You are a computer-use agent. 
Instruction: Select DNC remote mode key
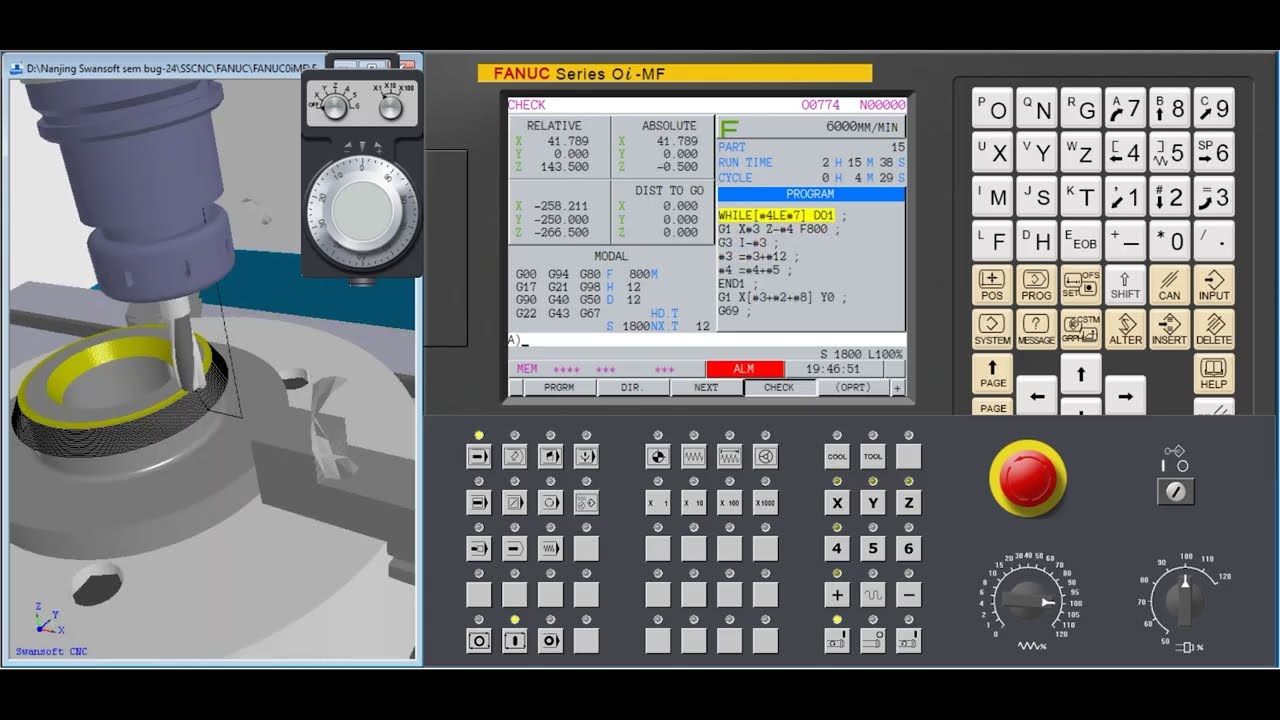(587, 457)
